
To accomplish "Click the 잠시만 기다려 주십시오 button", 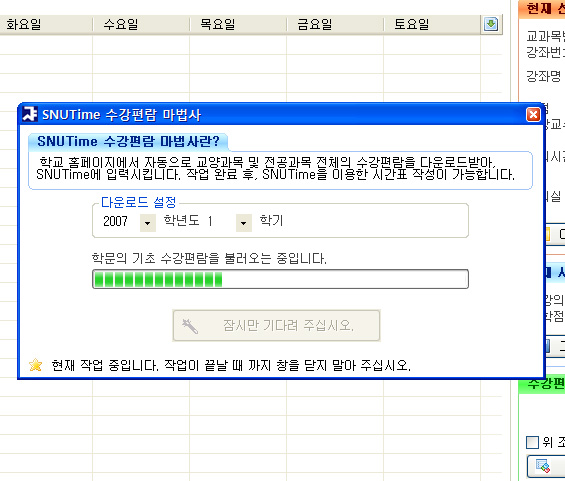I will [x=276, y=325].
